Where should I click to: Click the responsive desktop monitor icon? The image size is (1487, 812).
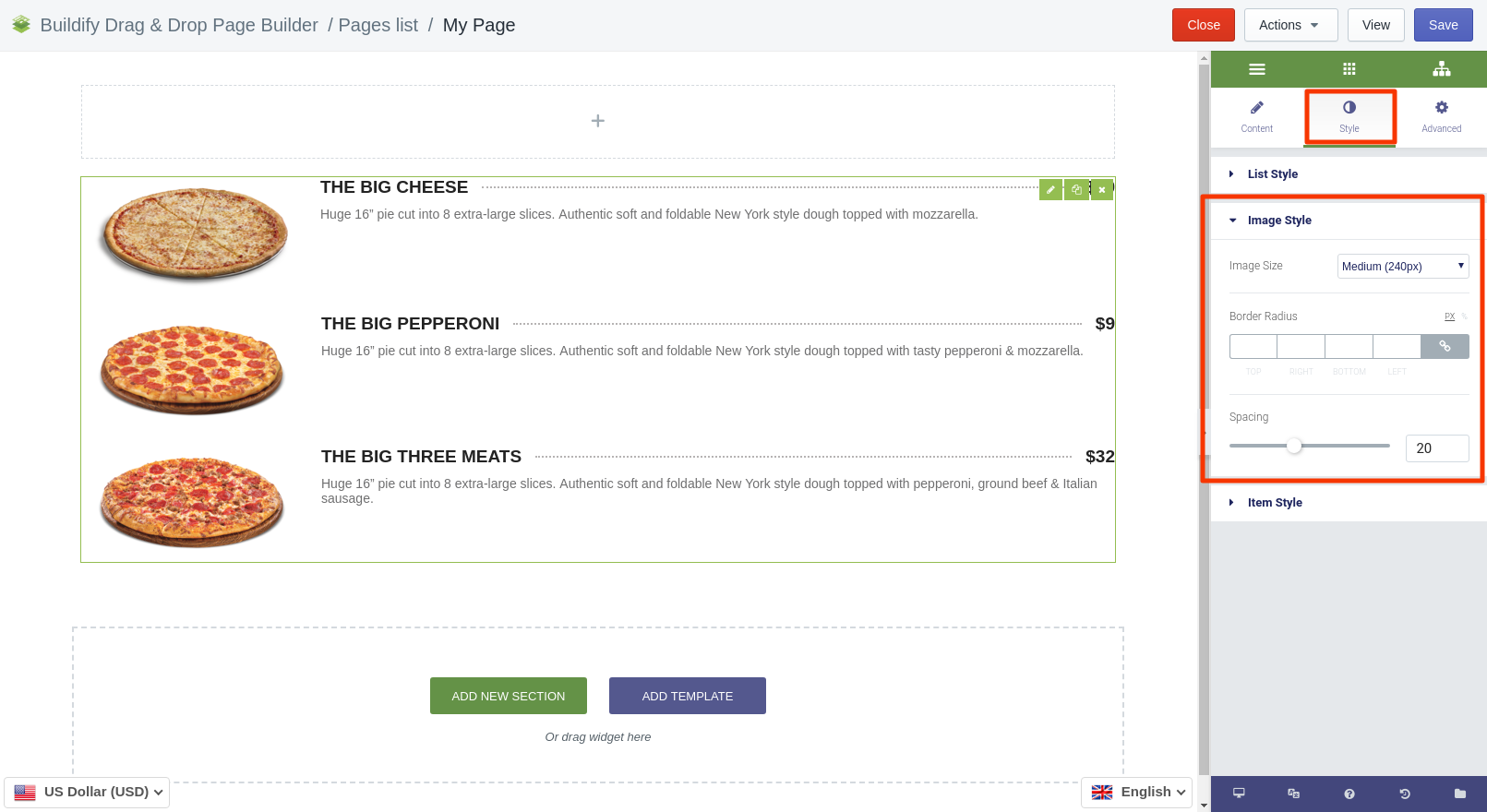coord(1239,794)
